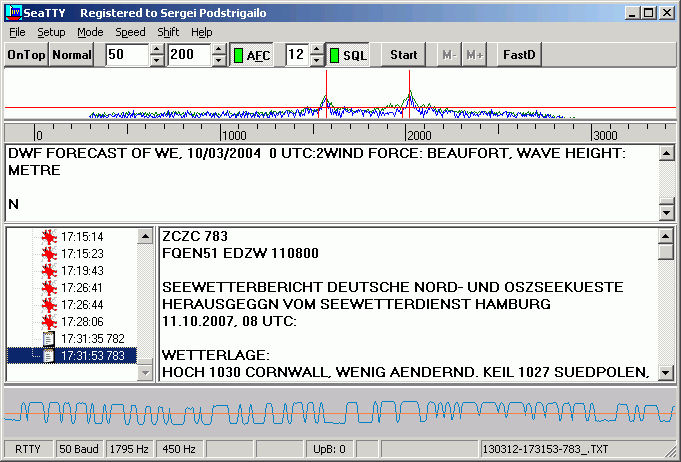Toggle the OnTop window mode
Viewport: 681px width, 462px height.
click(x=26, y=55)
